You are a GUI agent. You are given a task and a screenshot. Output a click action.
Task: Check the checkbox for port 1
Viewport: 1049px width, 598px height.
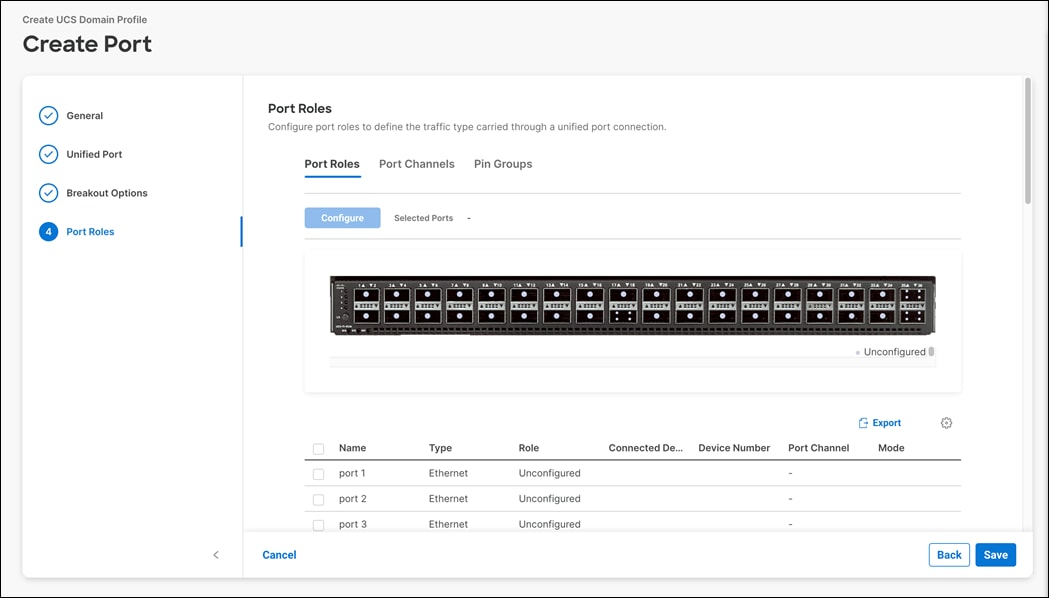(x=318, y=473)
